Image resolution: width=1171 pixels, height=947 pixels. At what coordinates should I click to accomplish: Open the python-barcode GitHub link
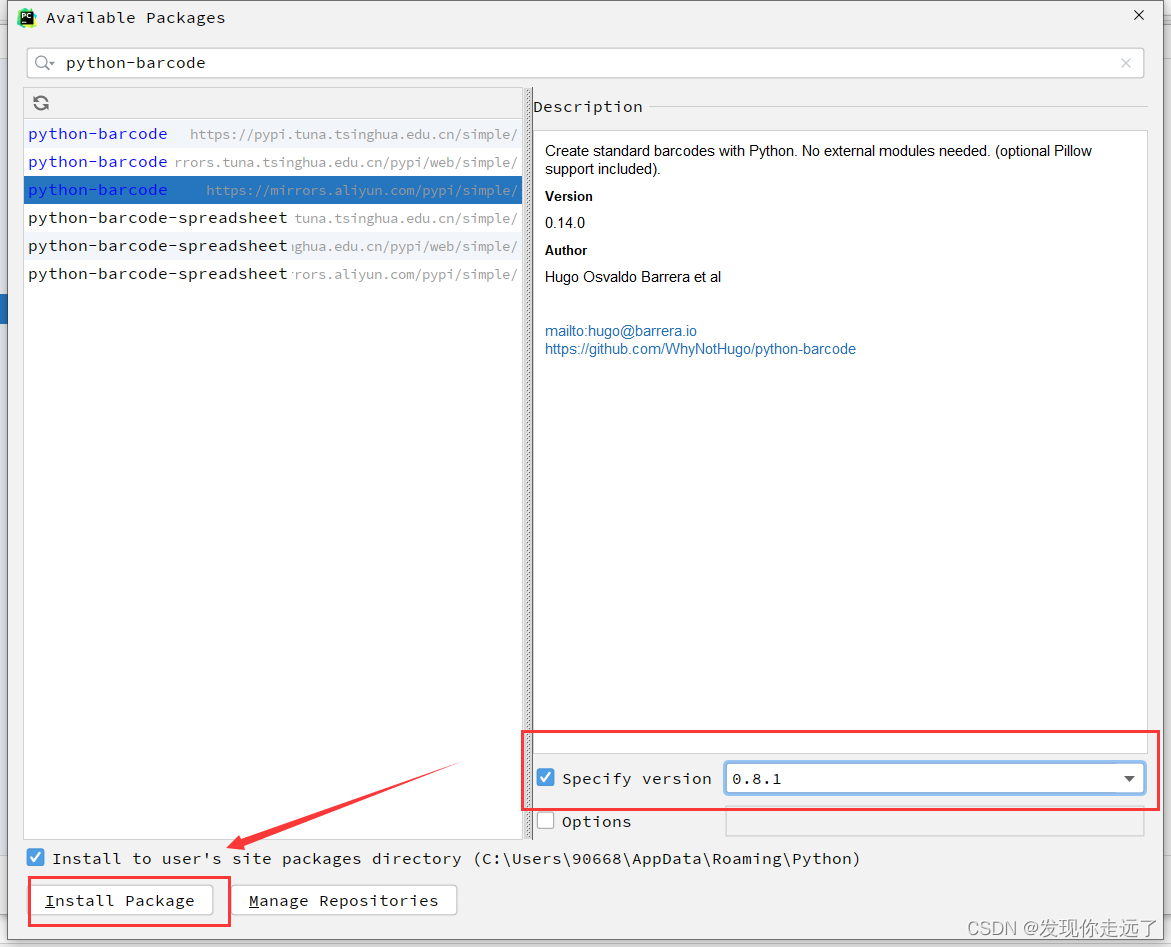tap(700, 348)
